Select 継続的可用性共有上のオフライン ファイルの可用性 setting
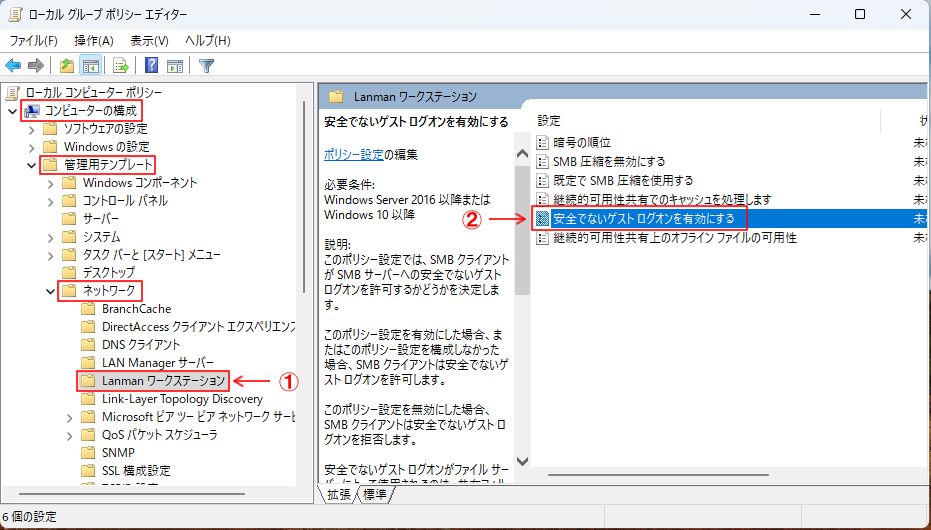This screenshot has width=931, height=530. pos(674,237)
